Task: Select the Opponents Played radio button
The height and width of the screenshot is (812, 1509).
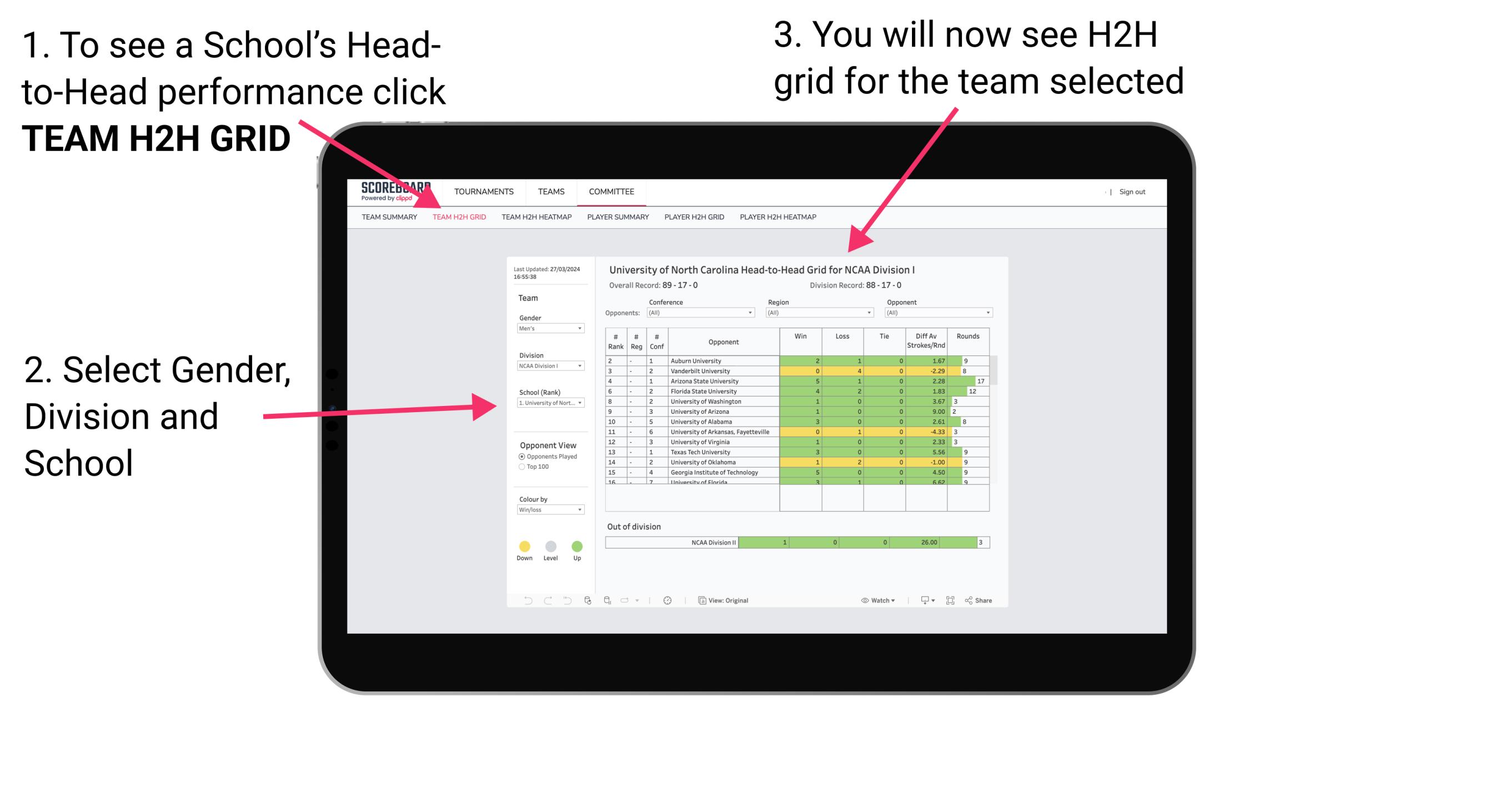Action: (520, 456)
